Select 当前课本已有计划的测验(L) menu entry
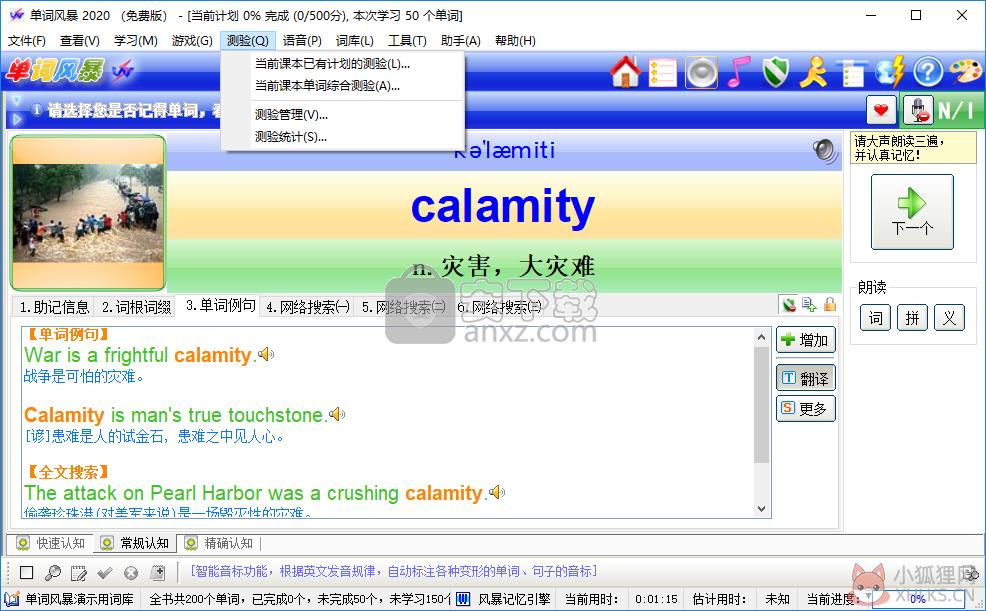The width and height of the screenshot is (986, 611). point(343,63)
